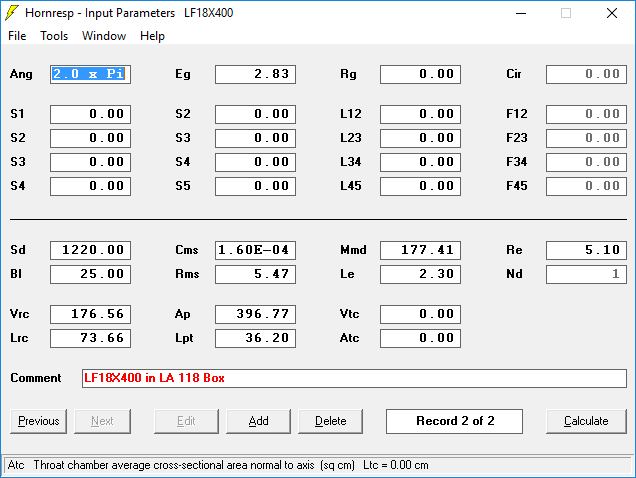Select the L23 input field
The height and width of the screenshot is (478, 636).
tap(420, 138)
